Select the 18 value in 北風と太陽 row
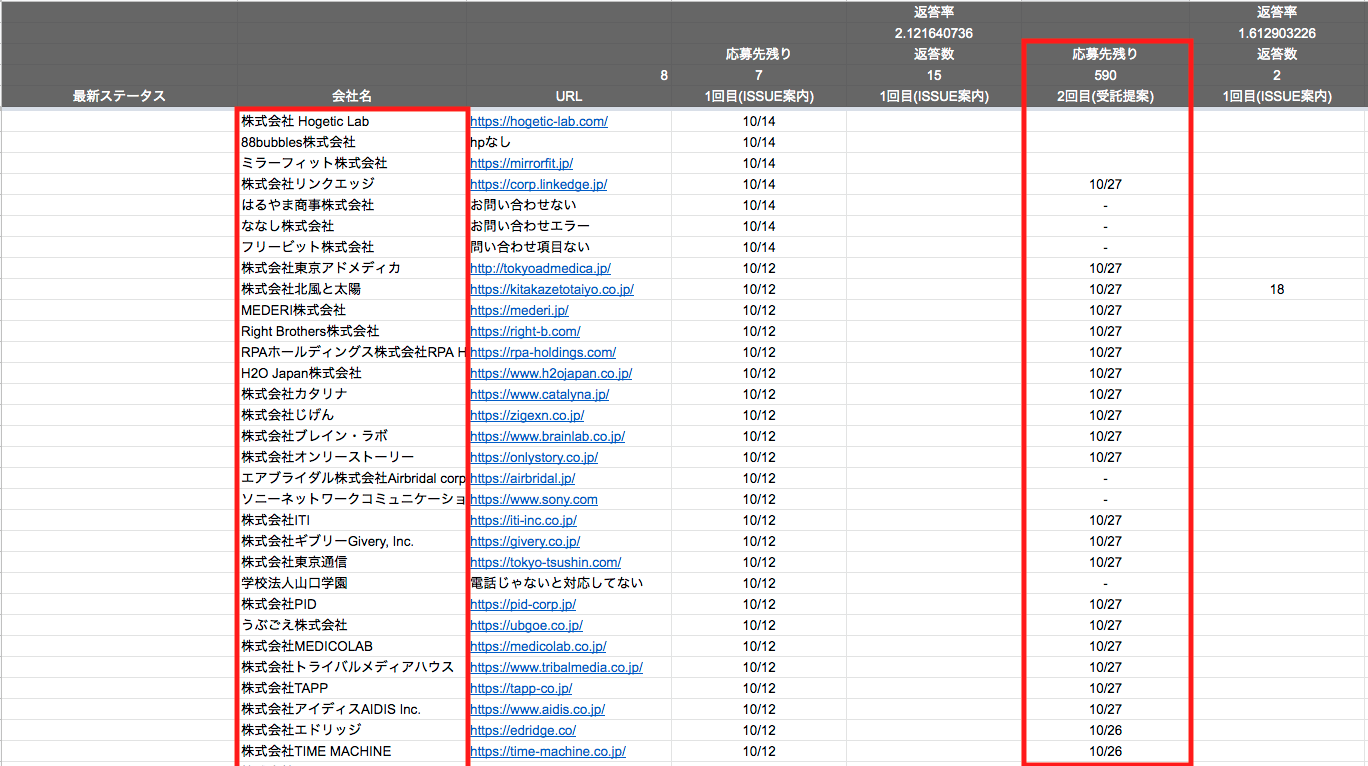 (x=1277, y=289)
